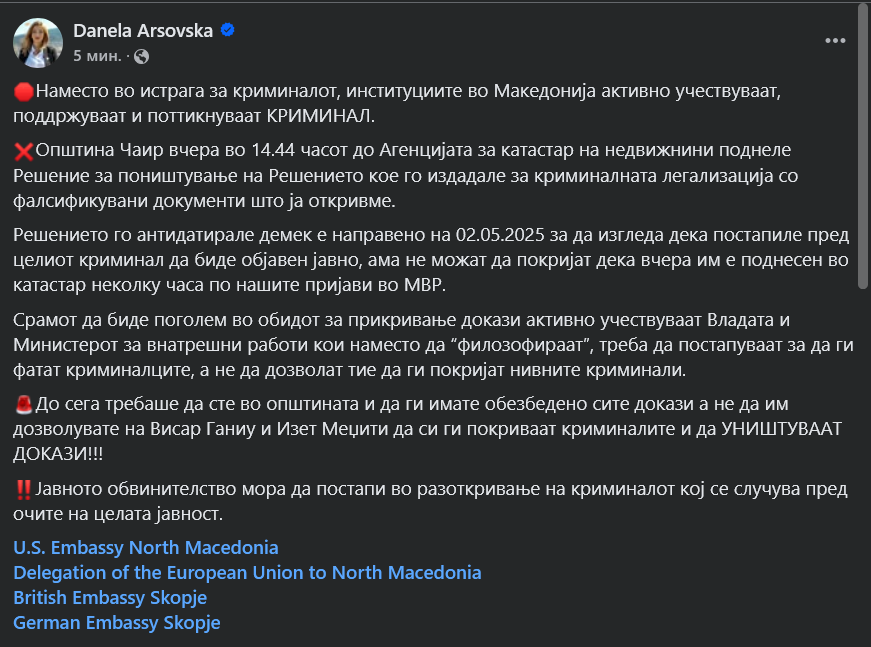Open the Delegation of the European Union link
This screenshot has height=647, width=871.
pyautogui.click(x=247, y=573)
